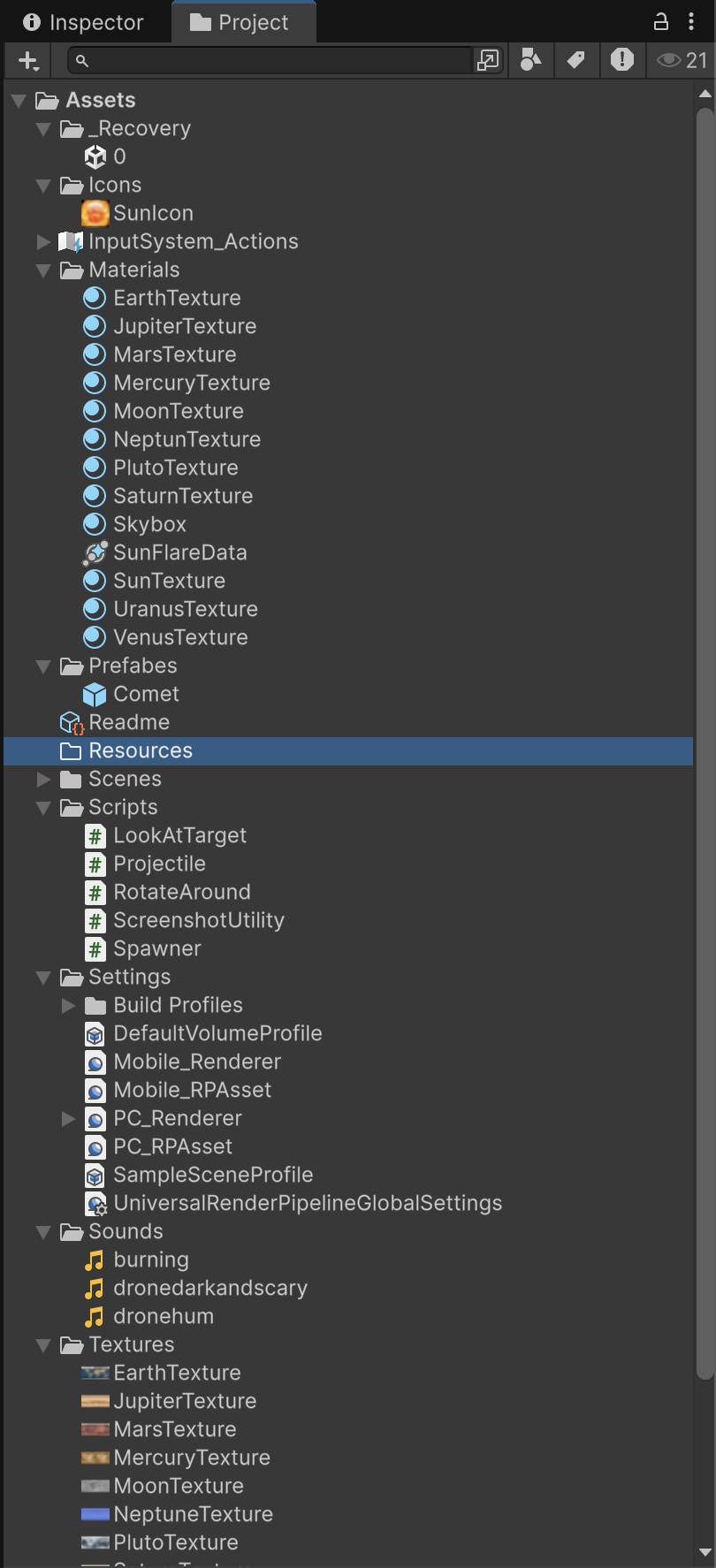Click the SunIcon sprite asset icon
The image size is (716, 1568).
click(95, 213)
